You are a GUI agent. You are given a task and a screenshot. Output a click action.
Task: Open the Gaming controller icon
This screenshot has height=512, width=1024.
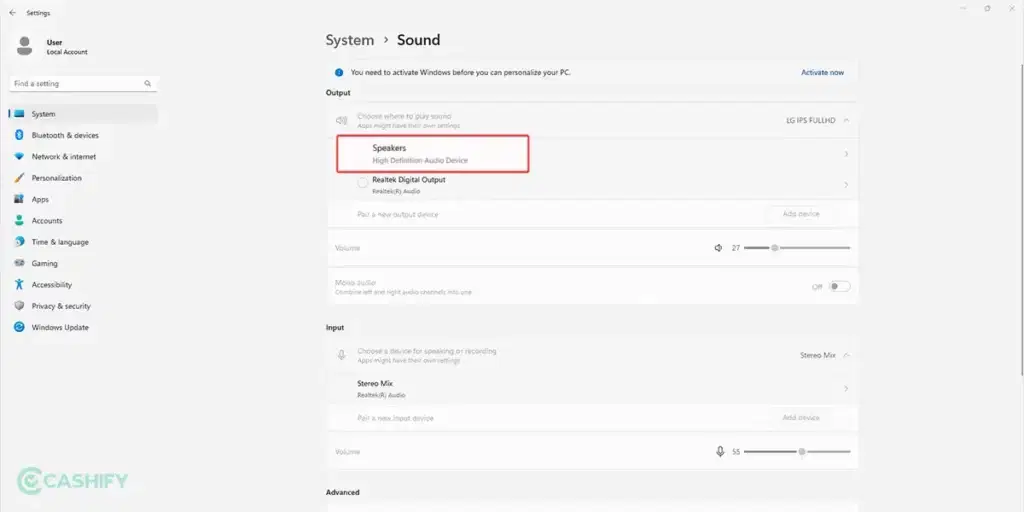tap(19, 263)
